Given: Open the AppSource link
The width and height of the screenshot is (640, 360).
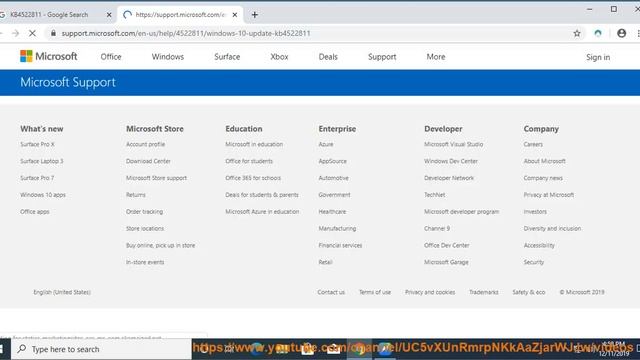Looking at the screenshot, I should (x=333, y=161).
